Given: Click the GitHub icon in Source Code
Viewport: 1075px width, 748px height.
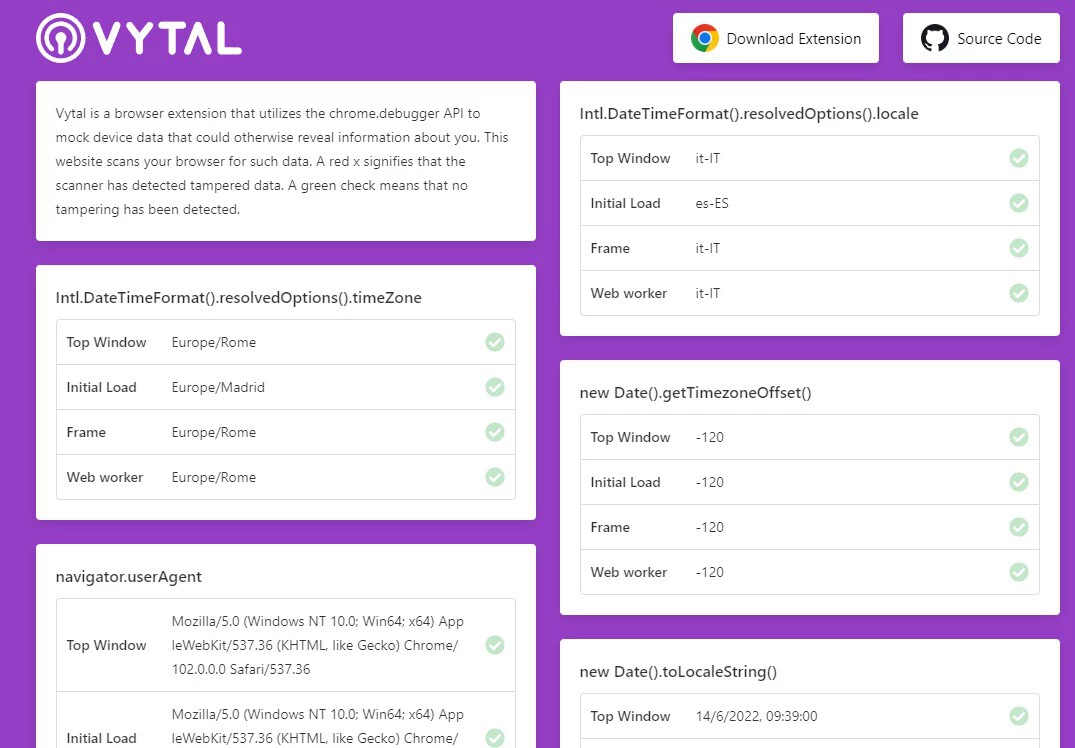Looking at the screenshot, I should tap(934, 38).
